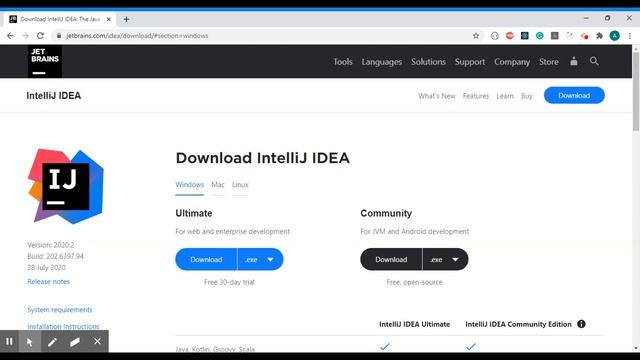Click the scrollbar down arrow
Screen dimensions: 640x360
636,348
